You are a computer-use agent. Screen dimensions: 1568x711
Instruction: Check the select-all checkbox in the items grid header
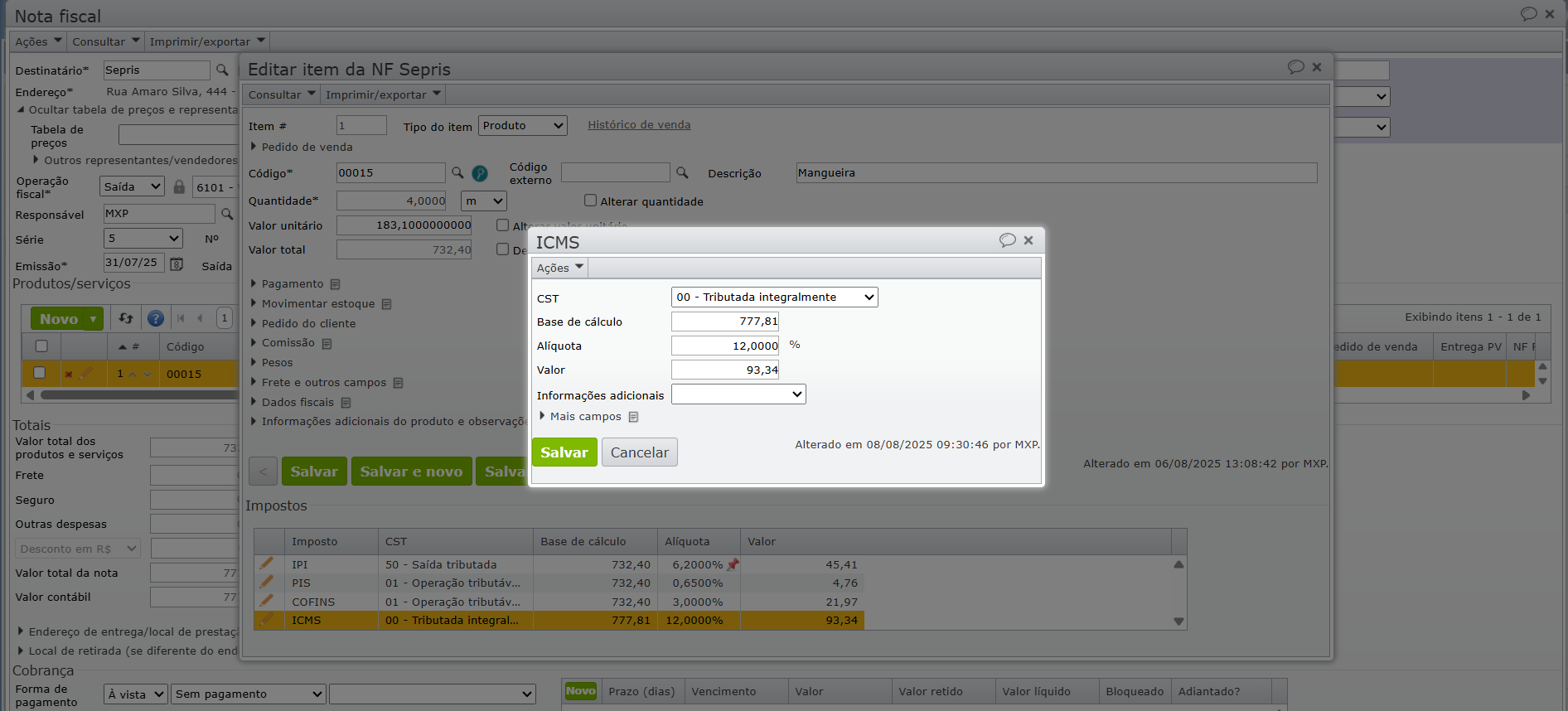[x=41, y=346]
